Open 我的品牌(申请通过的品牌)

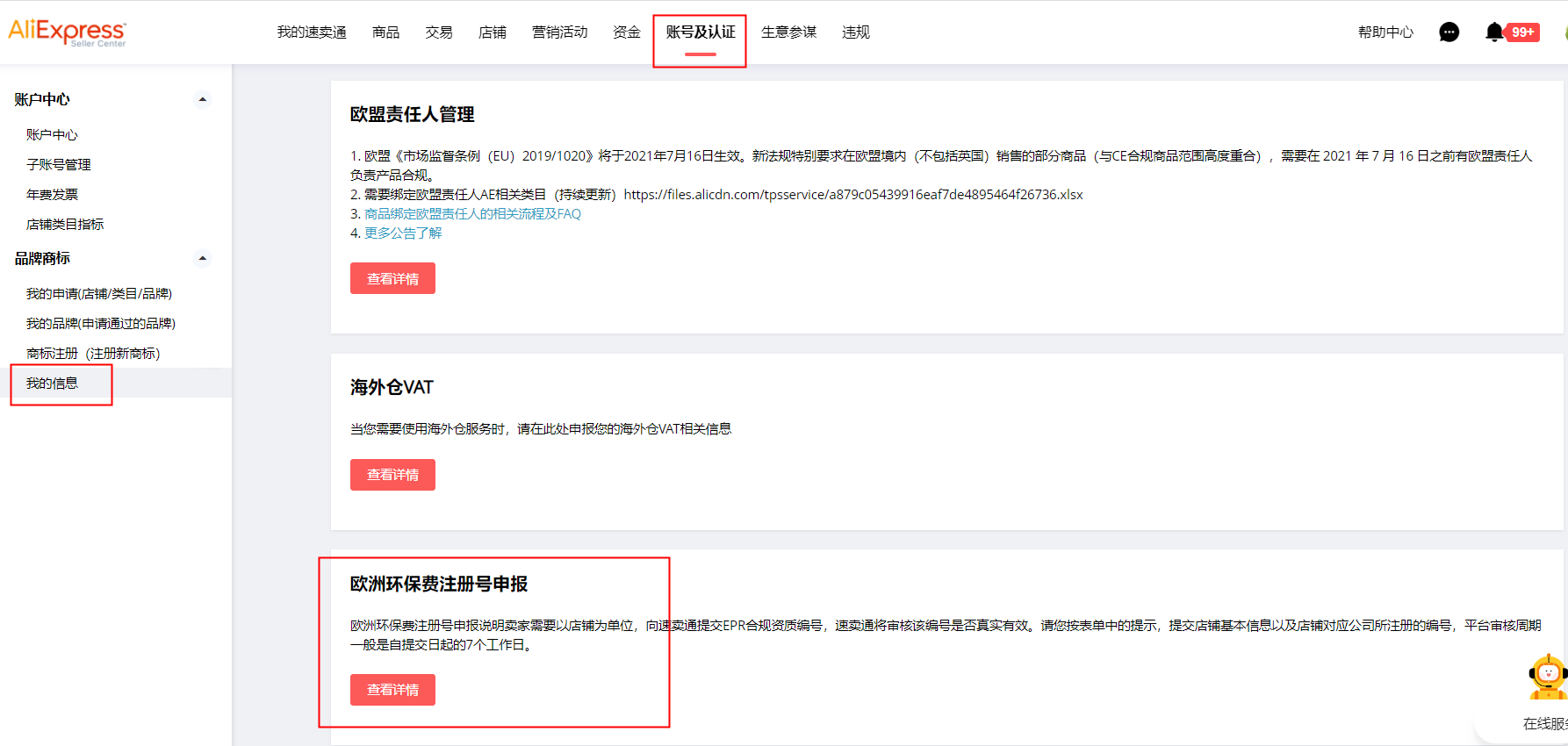tap(101, 323)
